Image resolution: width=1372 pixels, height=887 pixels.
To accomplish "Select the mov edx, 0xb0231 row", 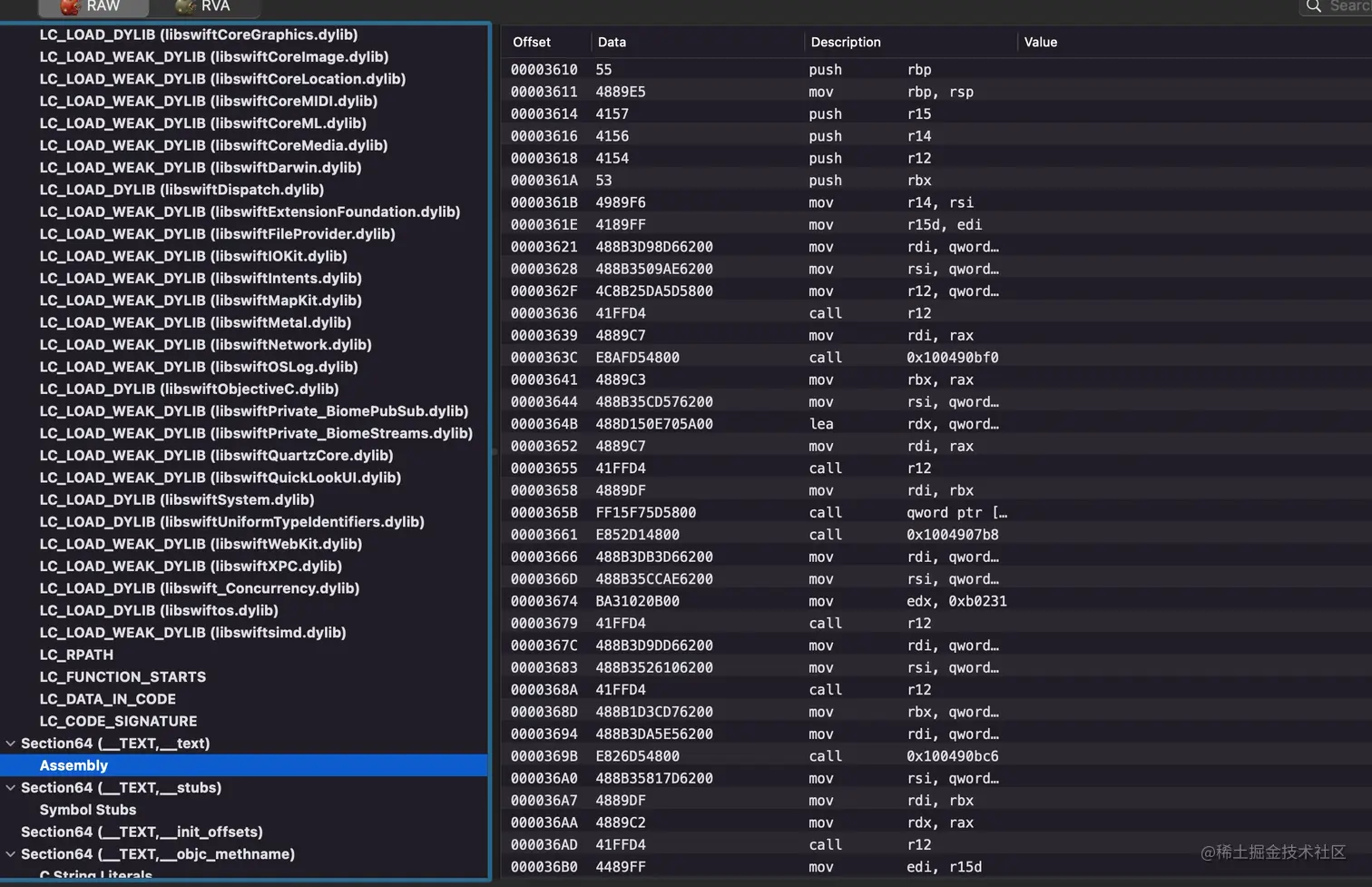I will point(936,601).
